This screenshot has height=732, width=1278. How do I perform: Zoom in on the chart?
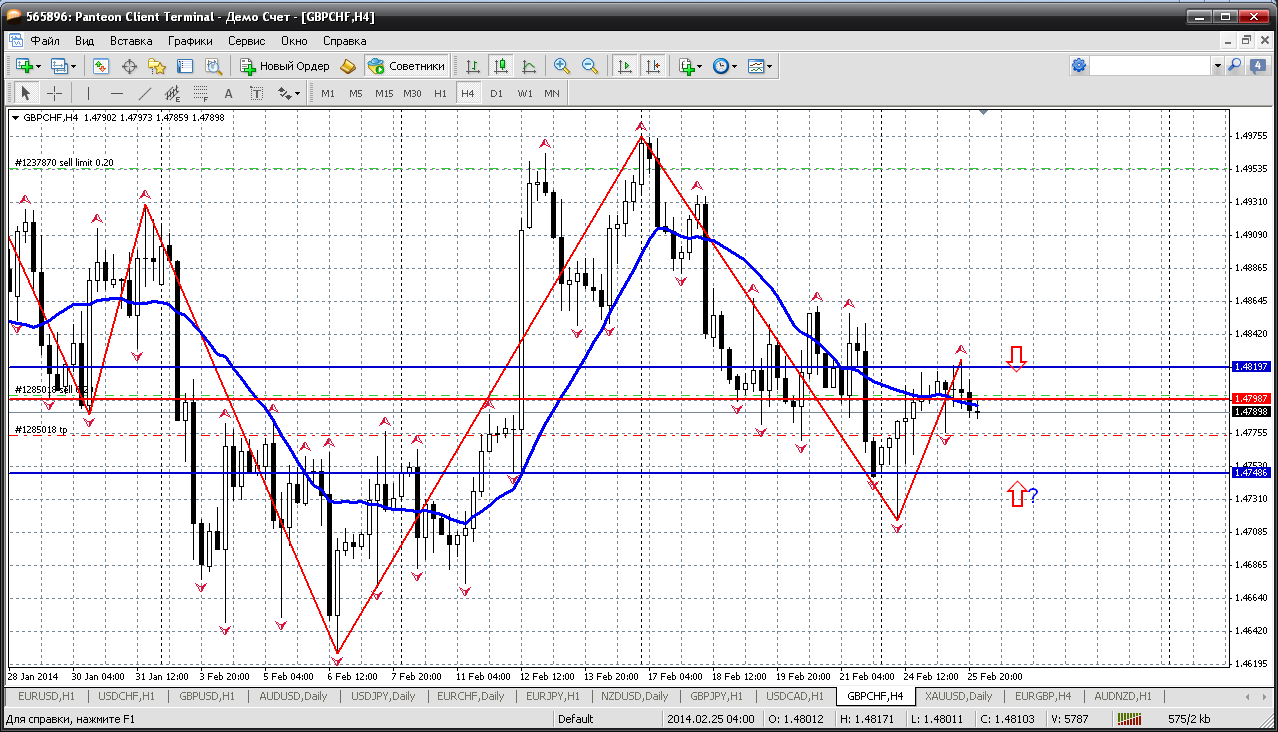[562, 66]
